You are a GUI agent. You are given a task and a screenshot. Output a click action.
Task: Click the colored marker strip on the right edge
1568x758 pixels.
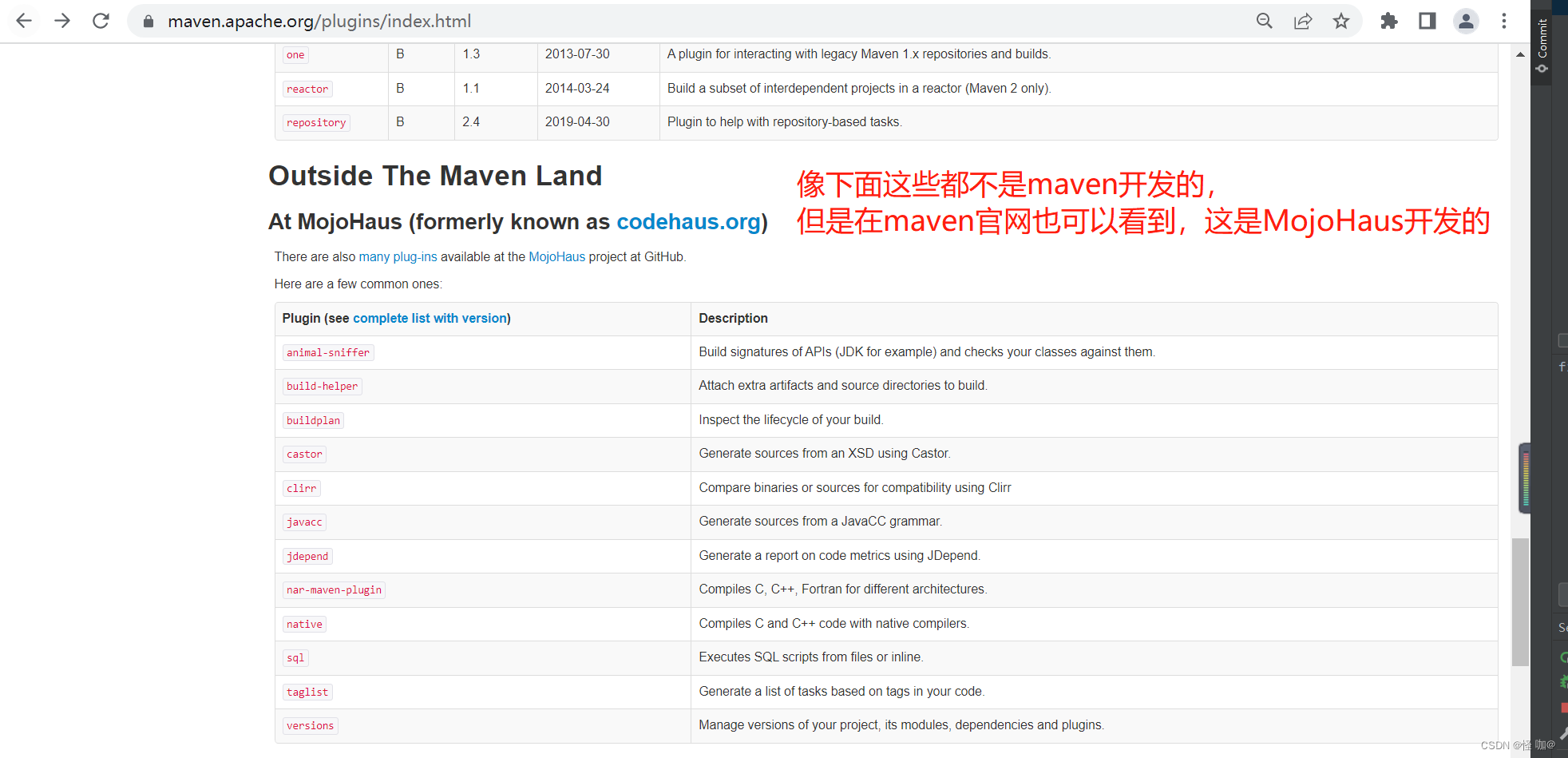click(1526, 477)
